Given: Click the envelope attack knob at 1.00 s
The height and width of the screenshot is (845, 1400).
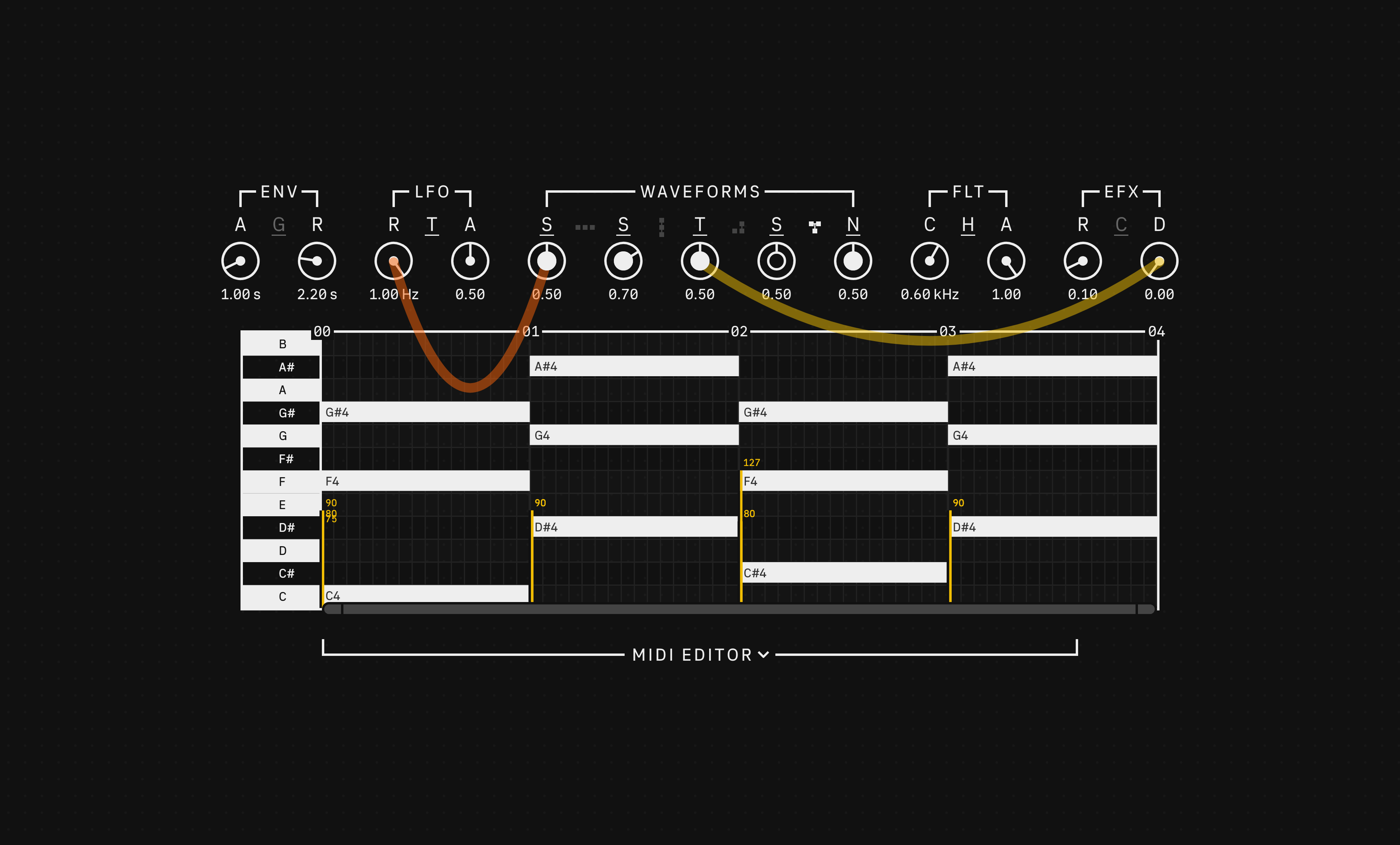Looking at the screenshot, I should [241, 261].
